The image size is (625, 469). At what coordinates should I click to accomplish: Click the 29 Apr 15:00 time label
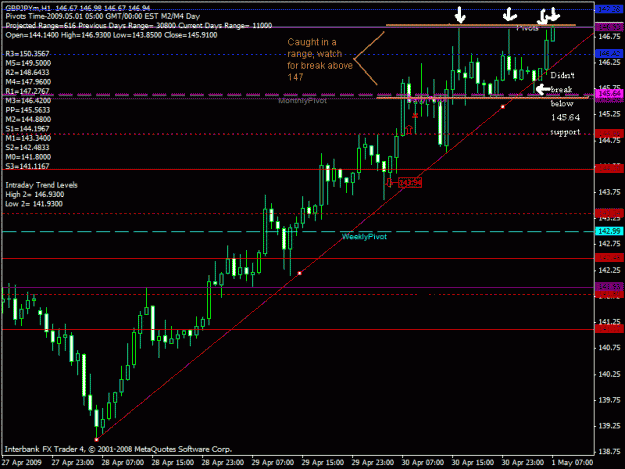[x=322, y=463]
